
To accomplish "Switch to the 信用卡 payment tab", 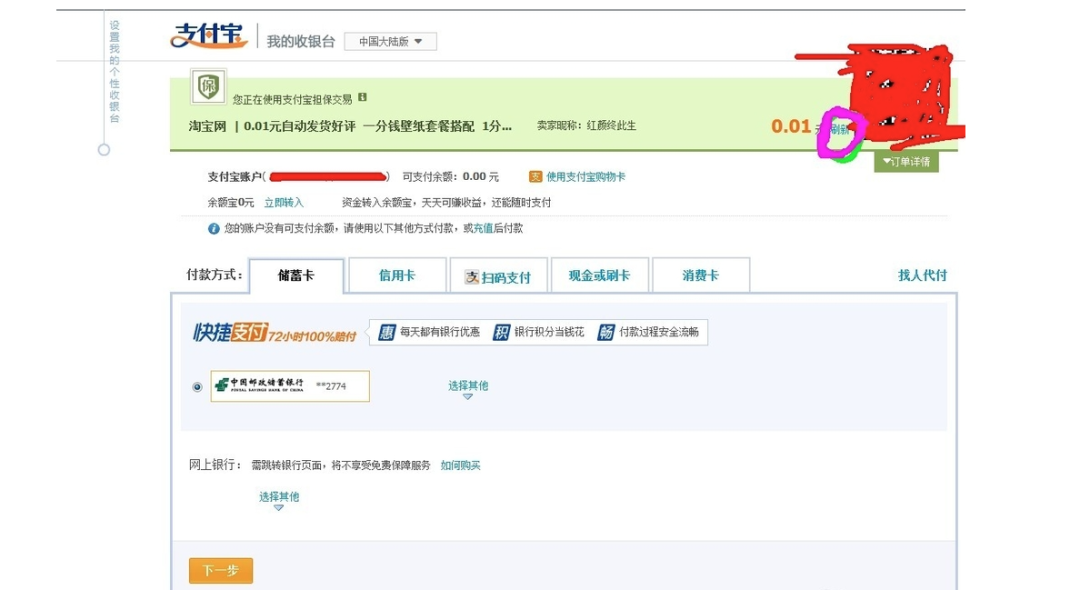I will click(x=397, y=274).
